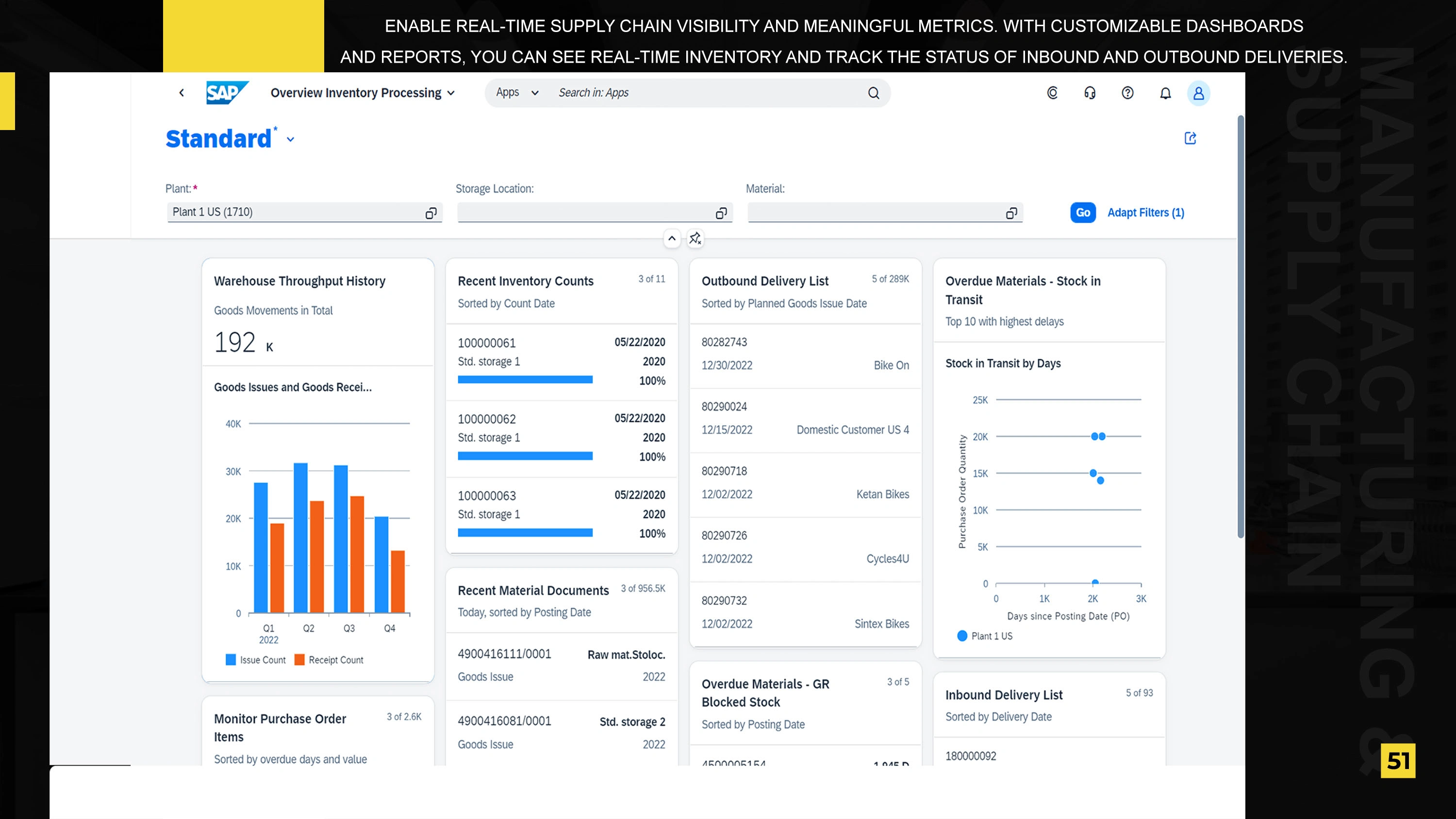Click the Go button
This screenshot has height=819, width=1456.
tap(1082, 213)
